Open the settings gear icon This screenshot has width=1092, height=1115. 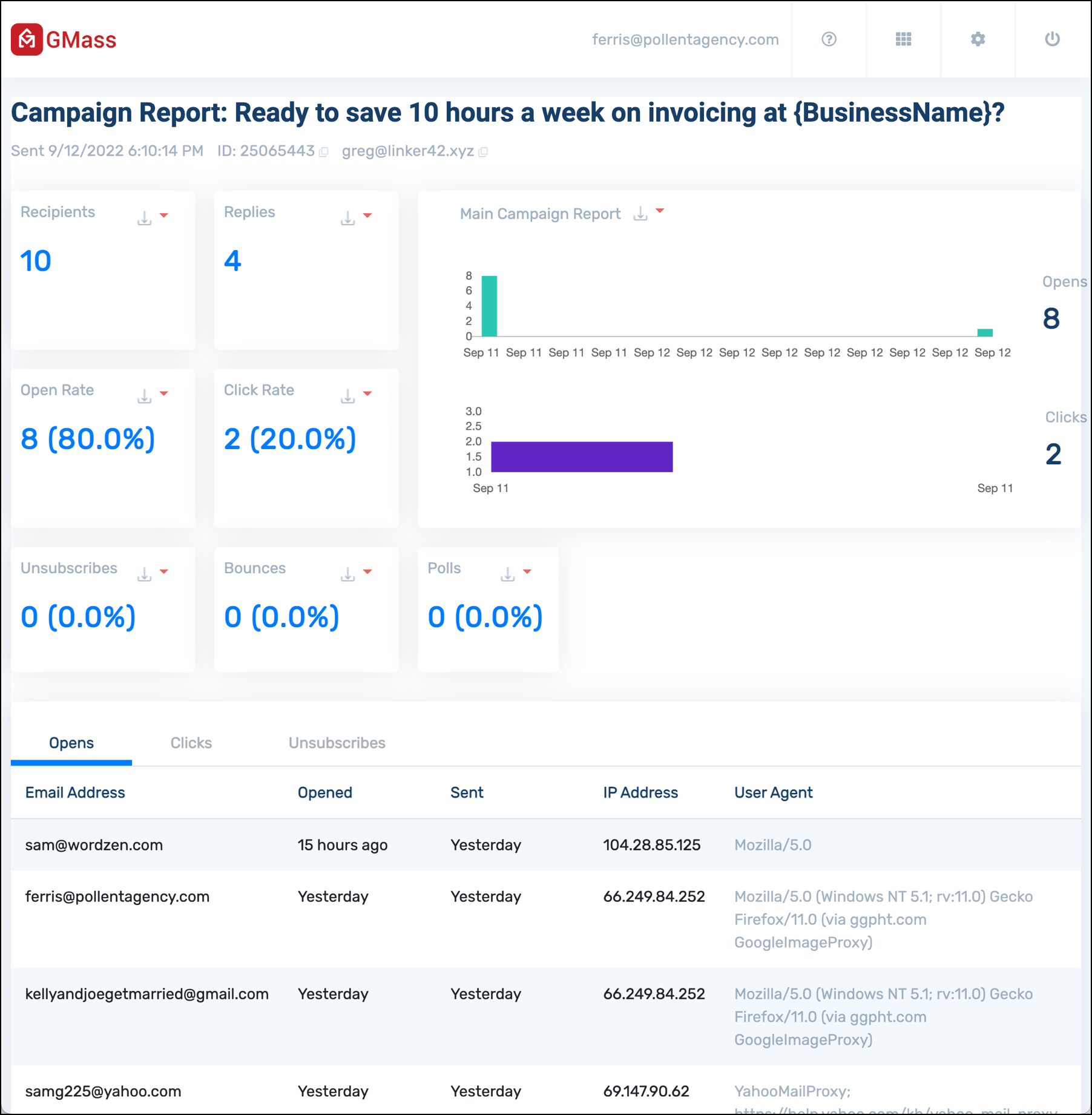pyautogui.click(x=978, y=39)
